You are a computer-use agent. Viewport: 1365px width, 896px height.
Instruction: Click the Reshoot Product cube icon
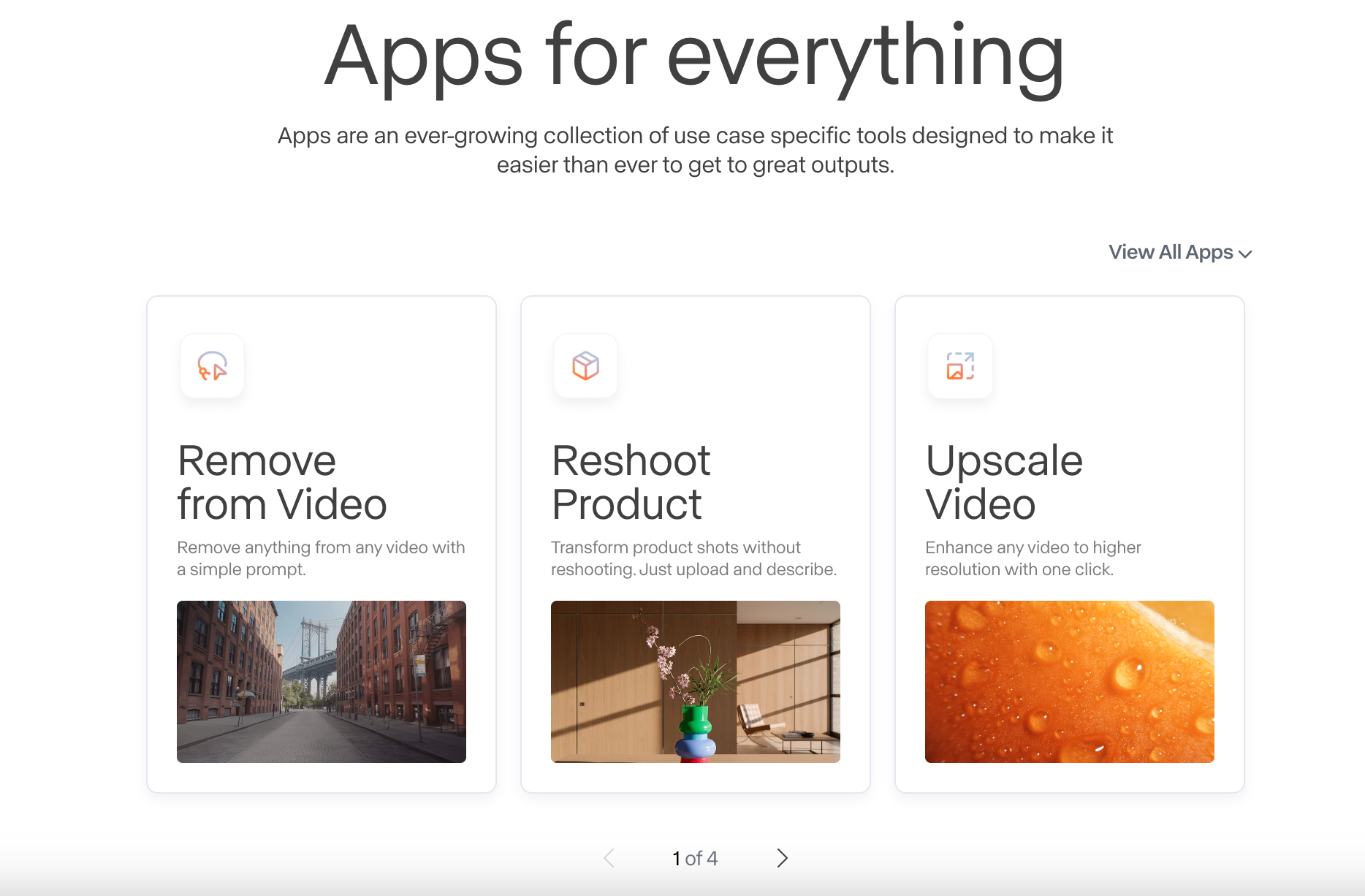click(586, 365)
